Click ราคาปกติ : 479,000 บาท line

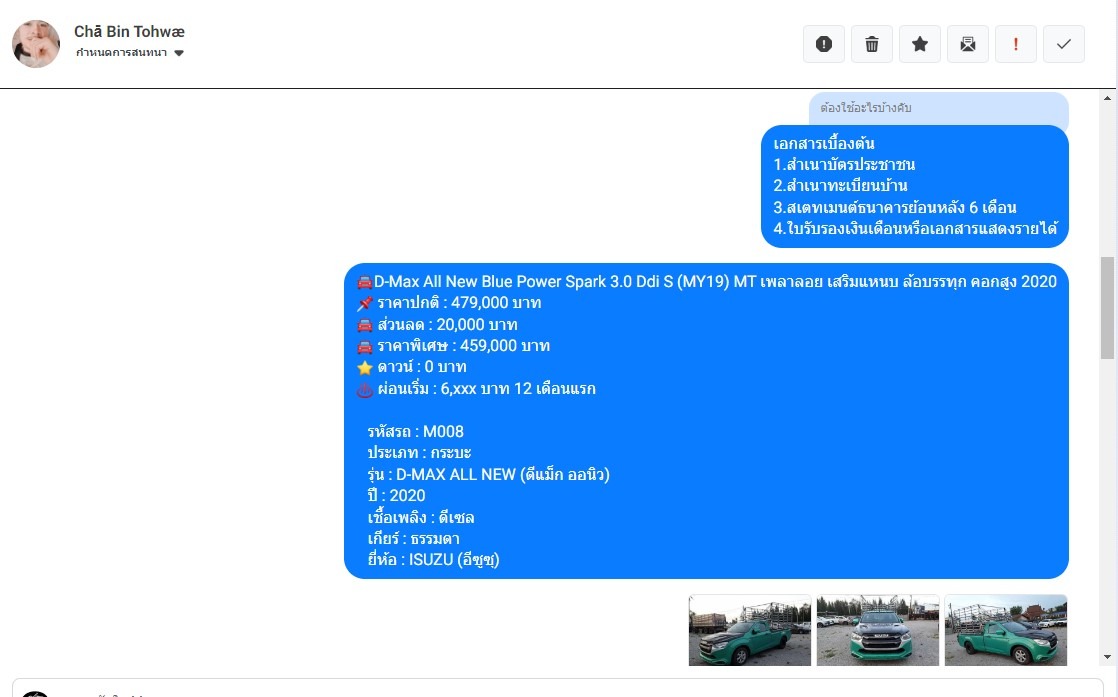coord(449,303)
